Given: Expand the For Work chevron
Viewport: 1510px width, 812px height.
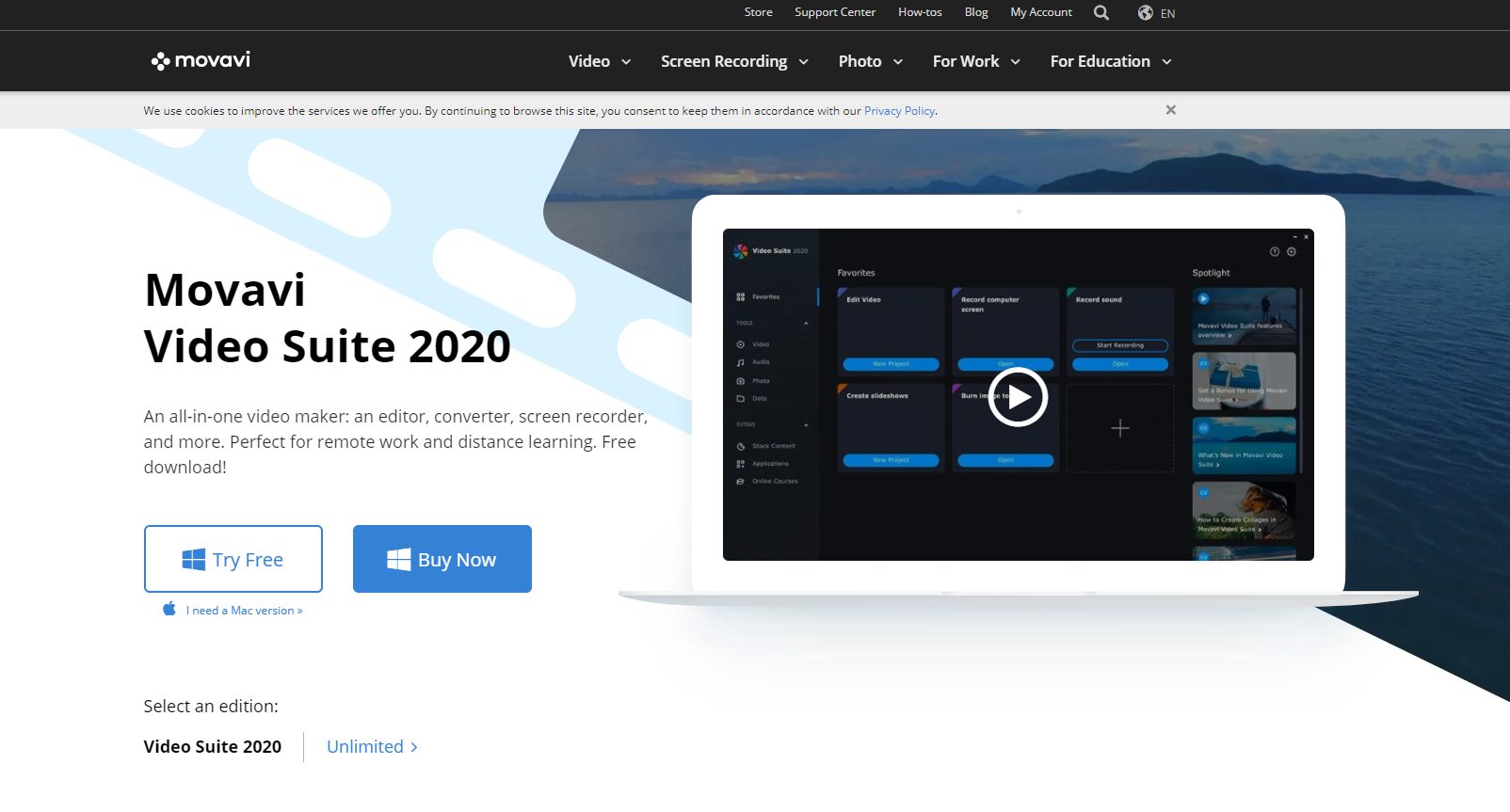Looking at the screenshot, I should (x=1016, y=62).
